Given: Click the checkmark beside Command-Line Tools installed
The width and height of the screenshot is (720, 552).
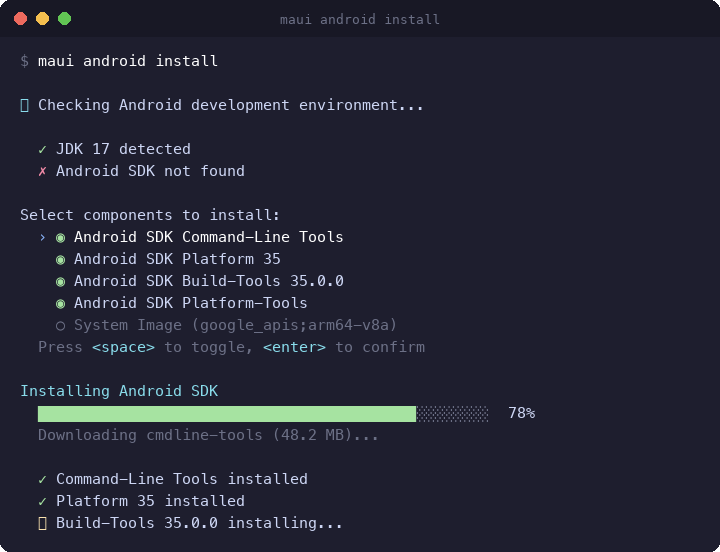Looking at the screenshot, I should pyautogui.click(x=42, y=479).
